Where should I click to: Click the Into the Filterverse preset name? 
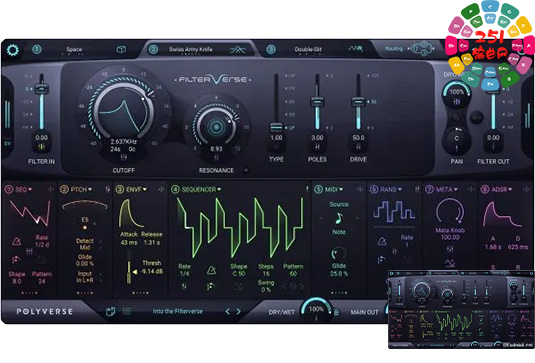(177, 311)
